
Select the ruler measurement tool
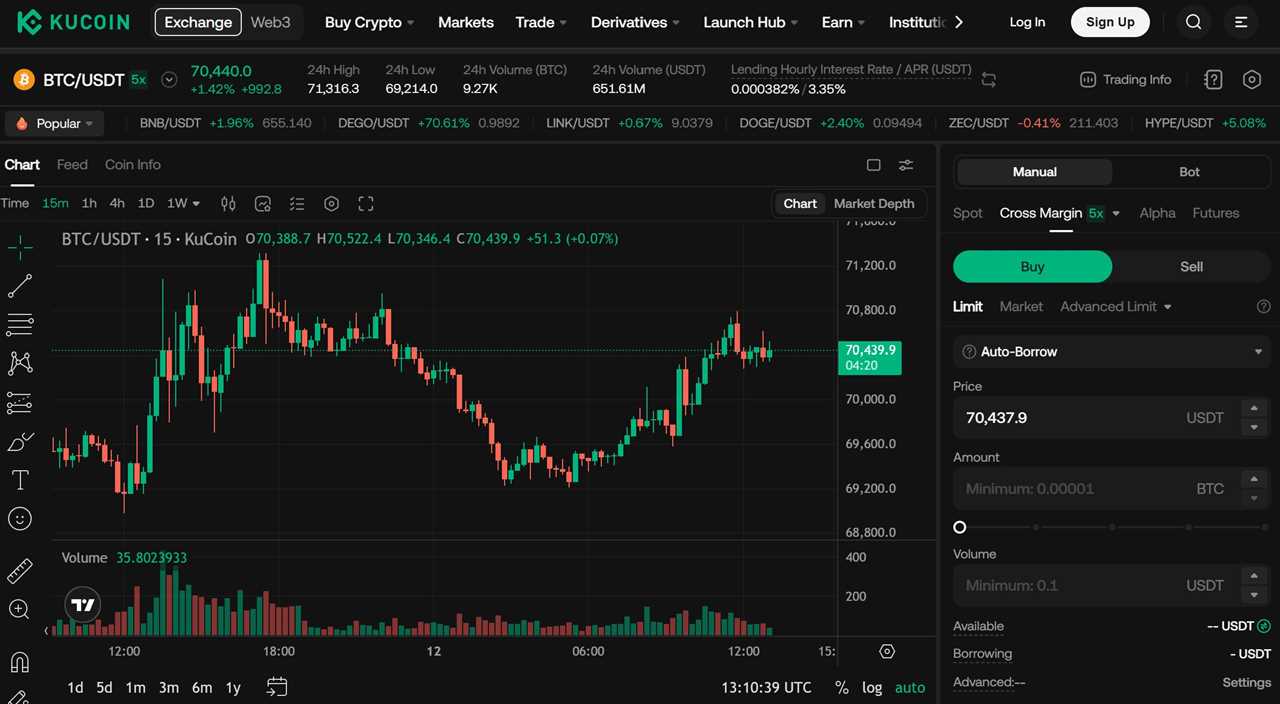(x=20, y=570)
